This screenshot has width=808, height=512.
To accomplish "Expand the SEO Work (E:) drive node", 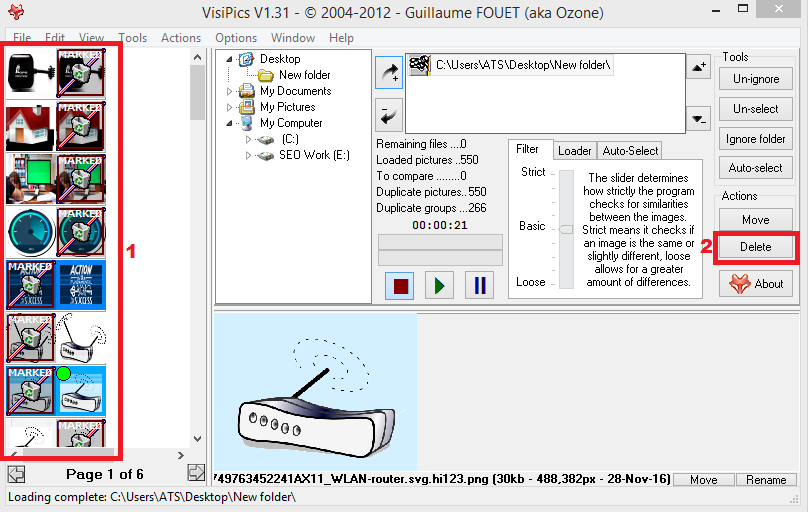I will coord(250,155).
